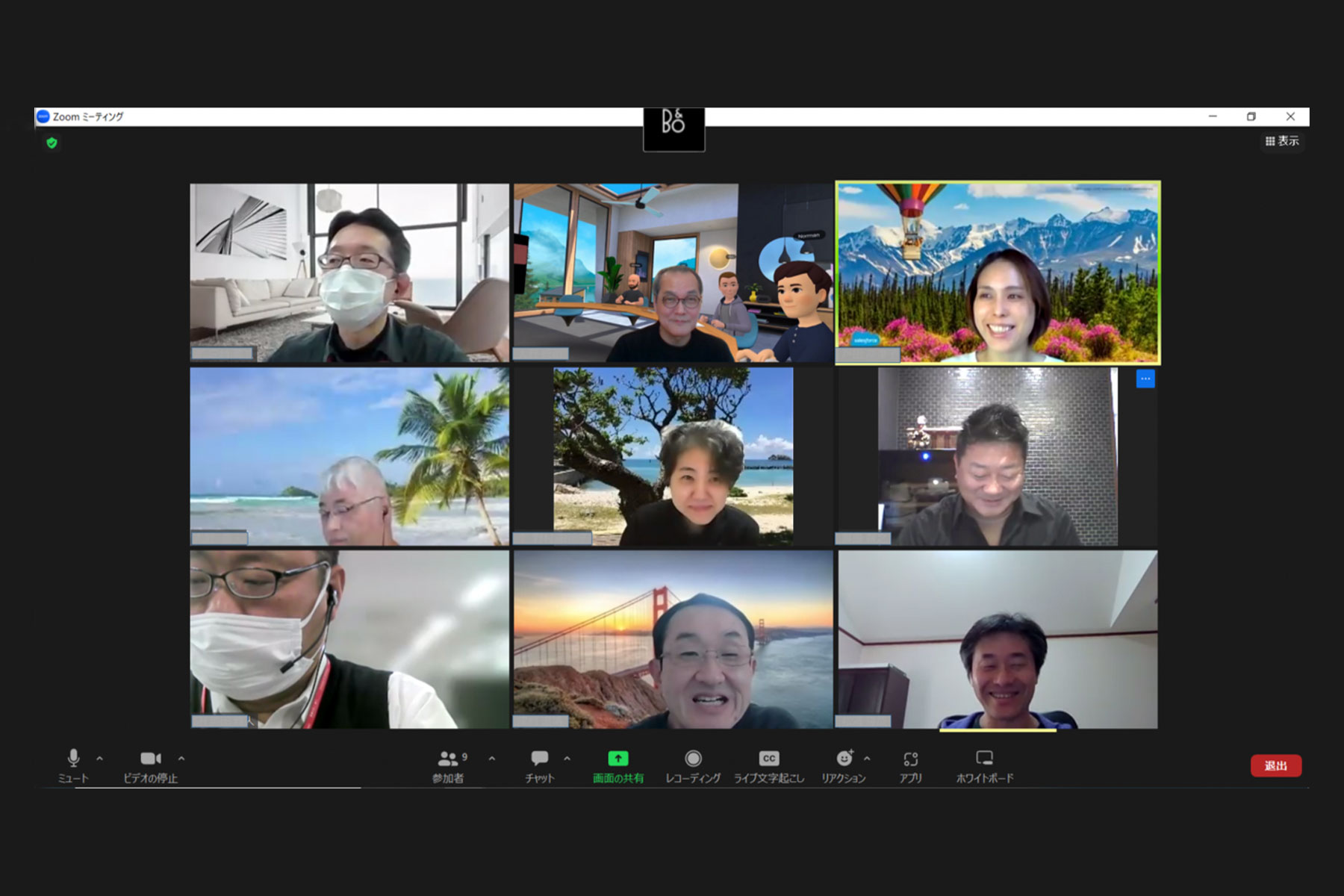Click the green encryption shield icon

click(x=52, y=143)
